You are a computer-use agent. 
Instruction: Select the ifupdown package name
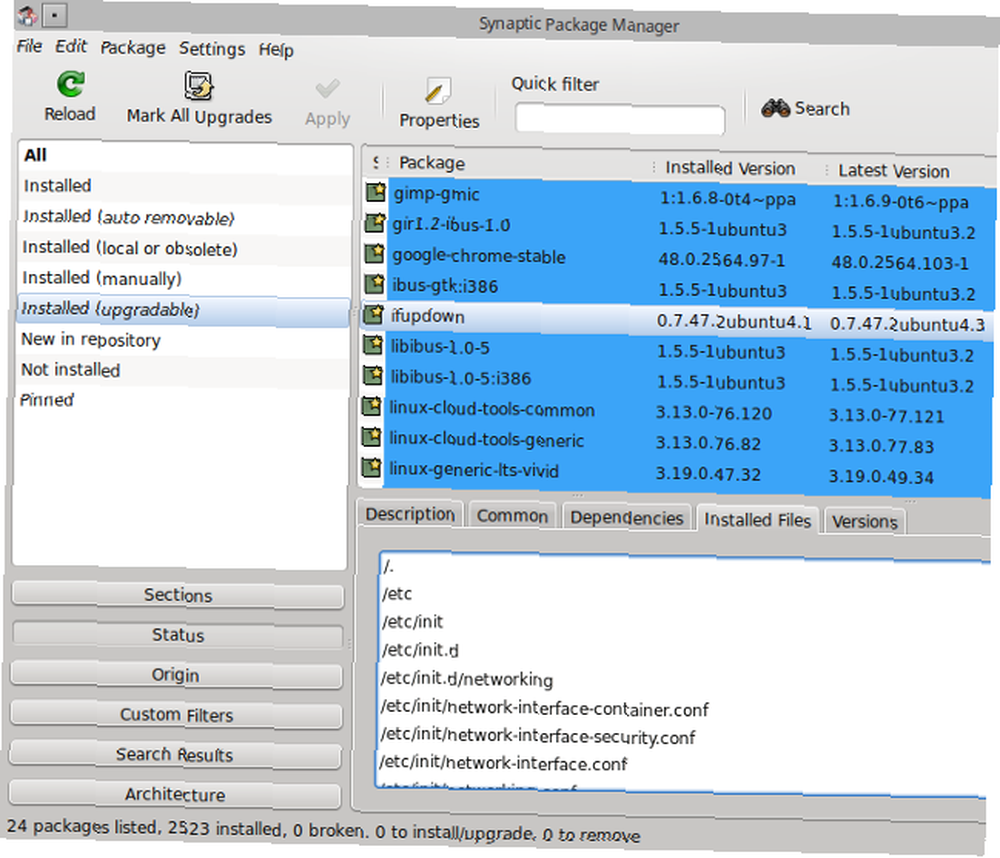pos(427,316)
